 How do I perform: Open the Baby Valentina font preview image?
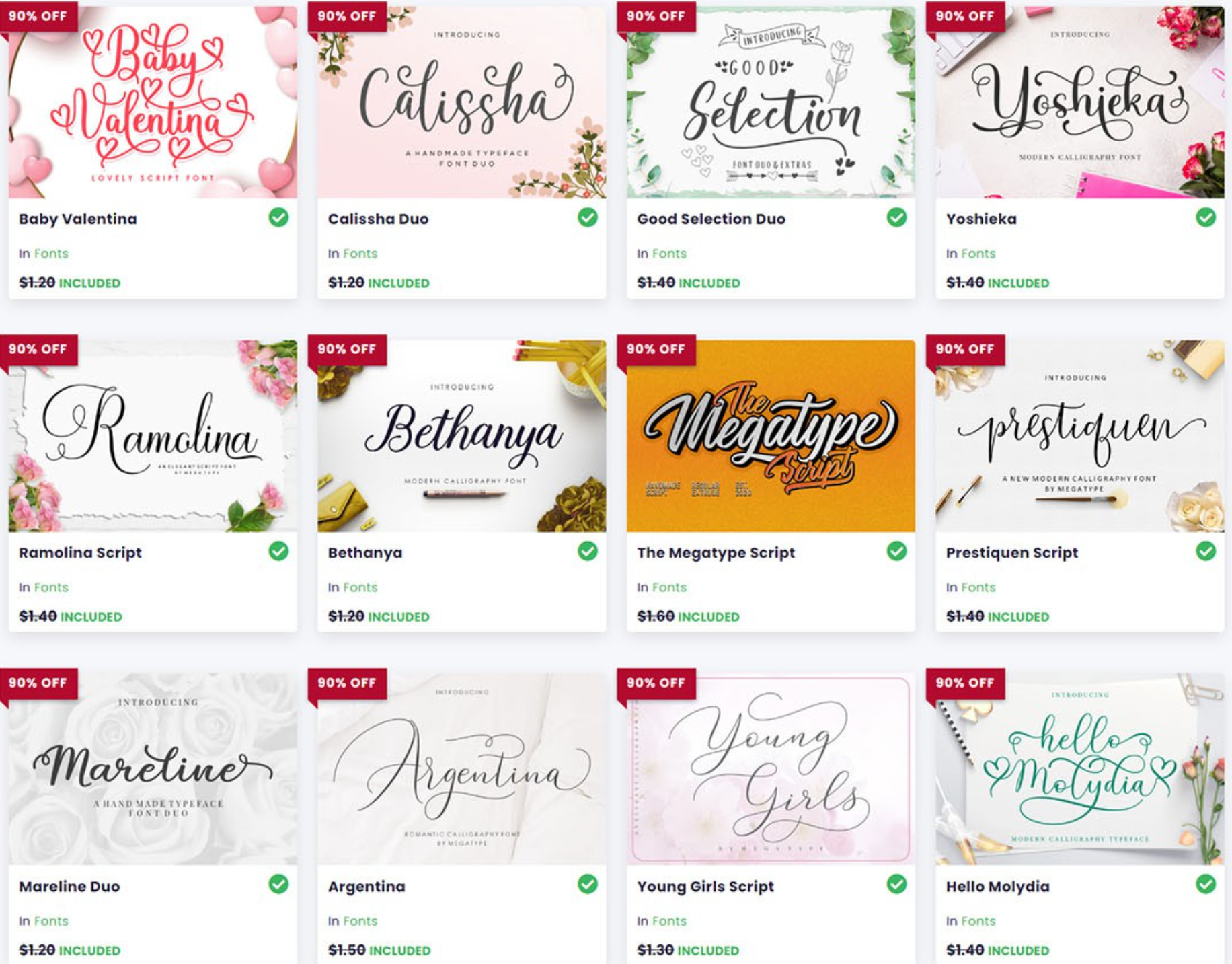153,102
